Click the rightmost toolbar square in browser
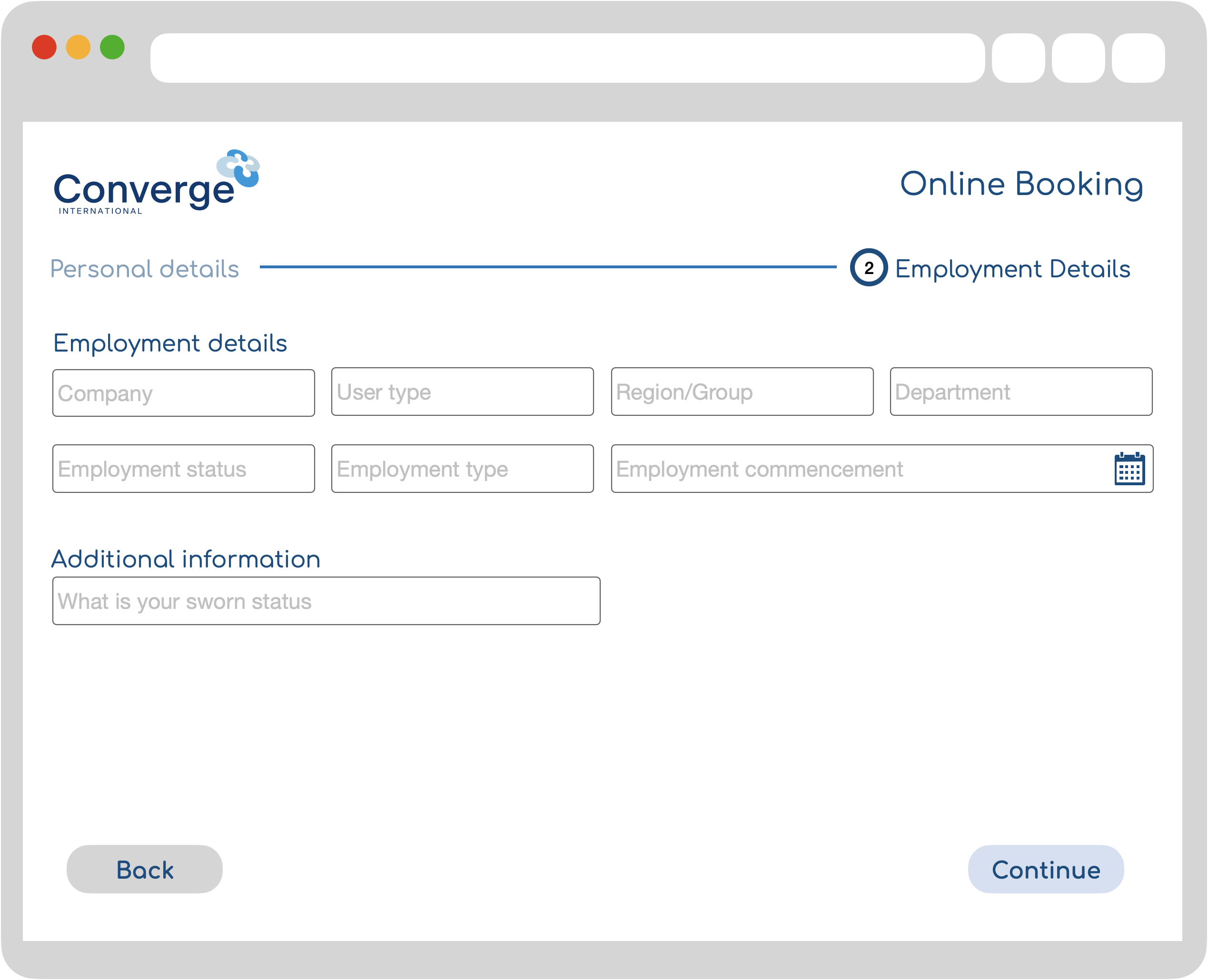The height and width of the screenshot is (980, 1208). [x=1138, y=58]
